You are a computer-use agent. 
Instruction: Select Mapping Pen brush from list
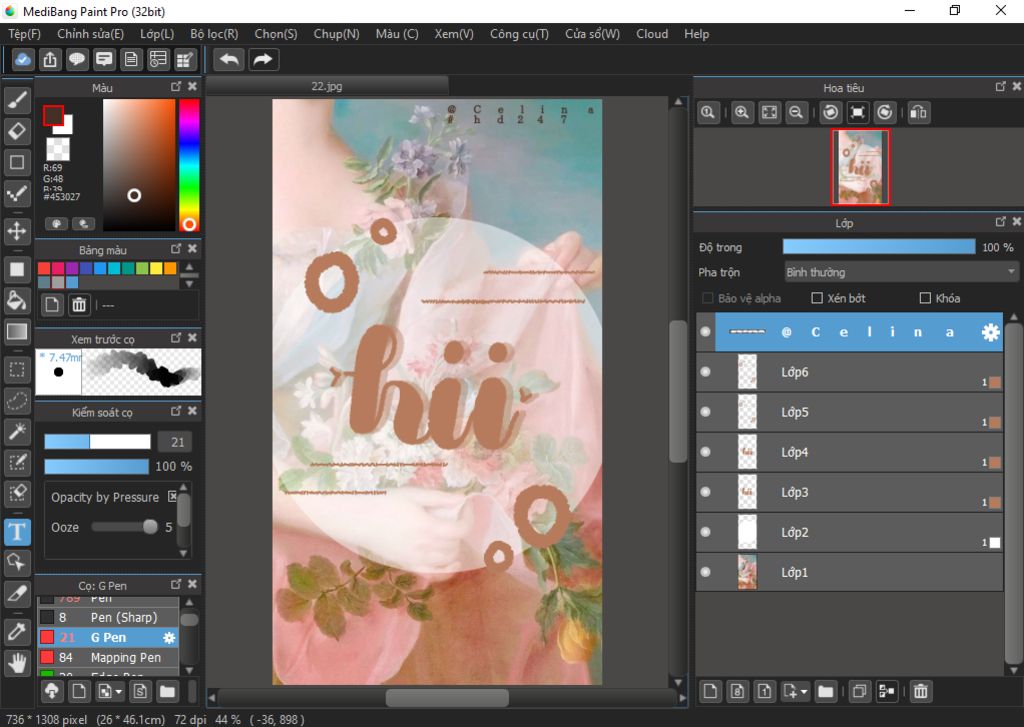(125, 657)
